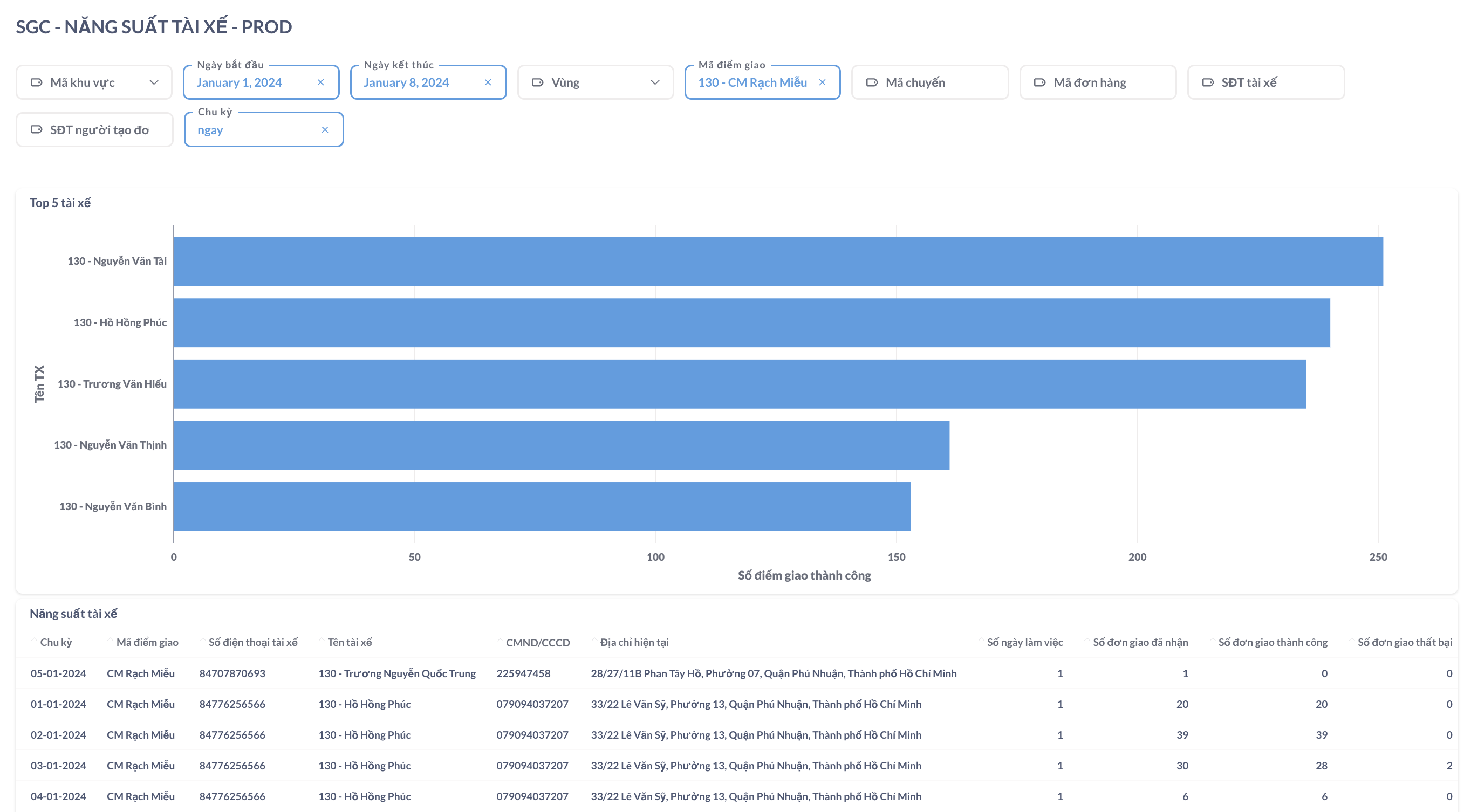Click the failed deliveries value 2
Viewport: 1464px width, 812px height.
(x=1449, y=766)
